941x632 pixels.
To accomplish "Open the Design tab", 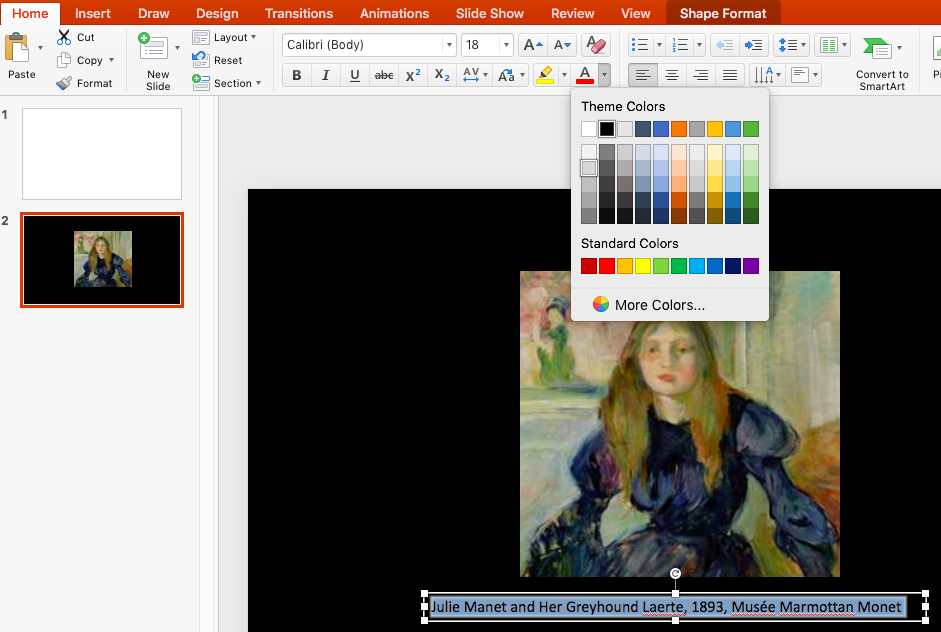I will [x=217, y=13].
